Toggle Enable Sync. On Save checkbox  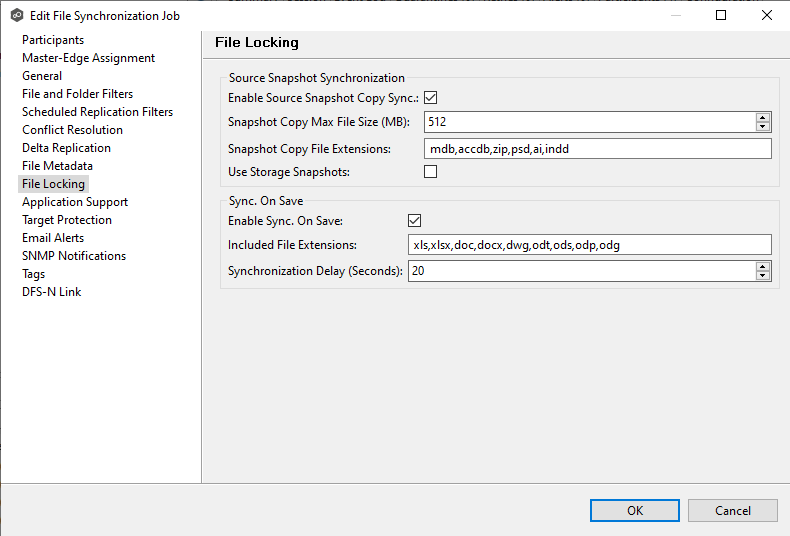pyautogui.click(x=415, y=221)
